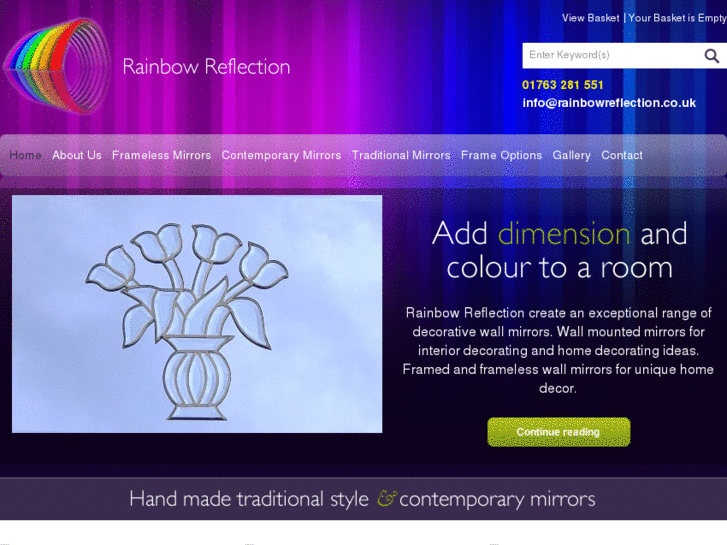Viewport: 727px width, 545px height.
Task: Open Contemporary Mirrors menu item
Action: pyautogui.click(x=281, y=155)
